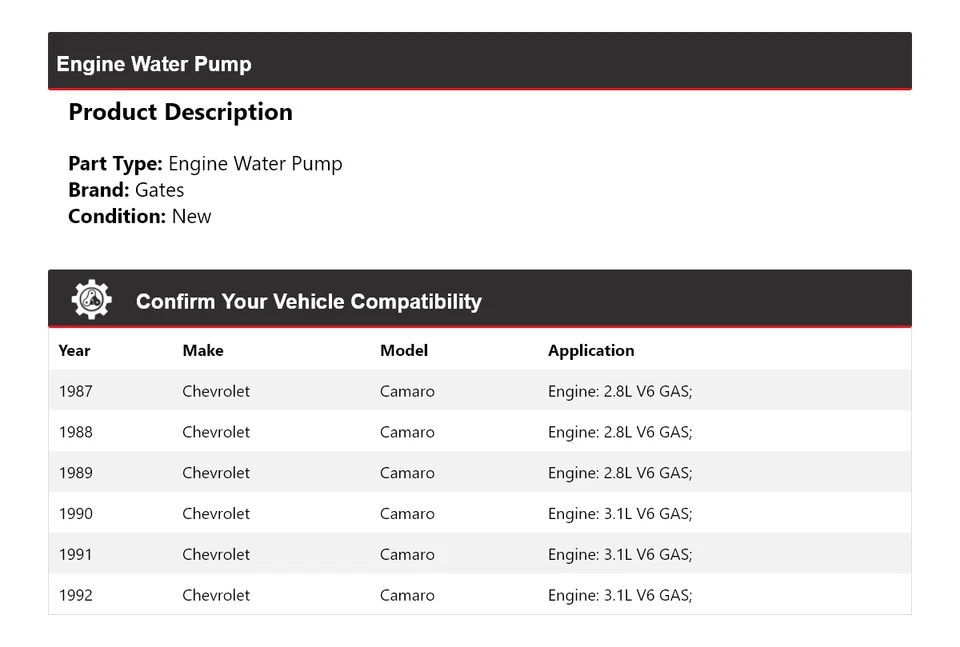The image size is (960, 647).
Task: Click Camaro in the 1990 row
Action: click(407, 514)
